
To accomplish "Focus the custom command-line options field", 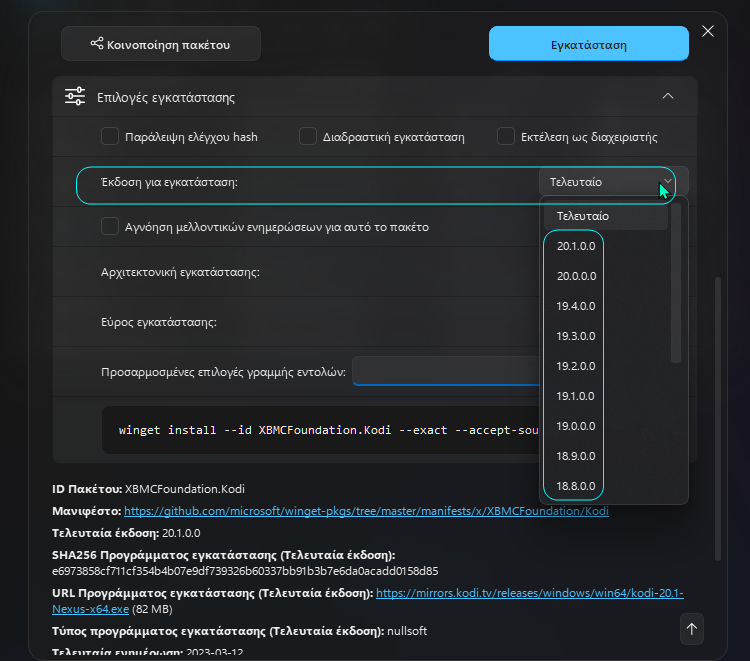I will click(446, 371).
